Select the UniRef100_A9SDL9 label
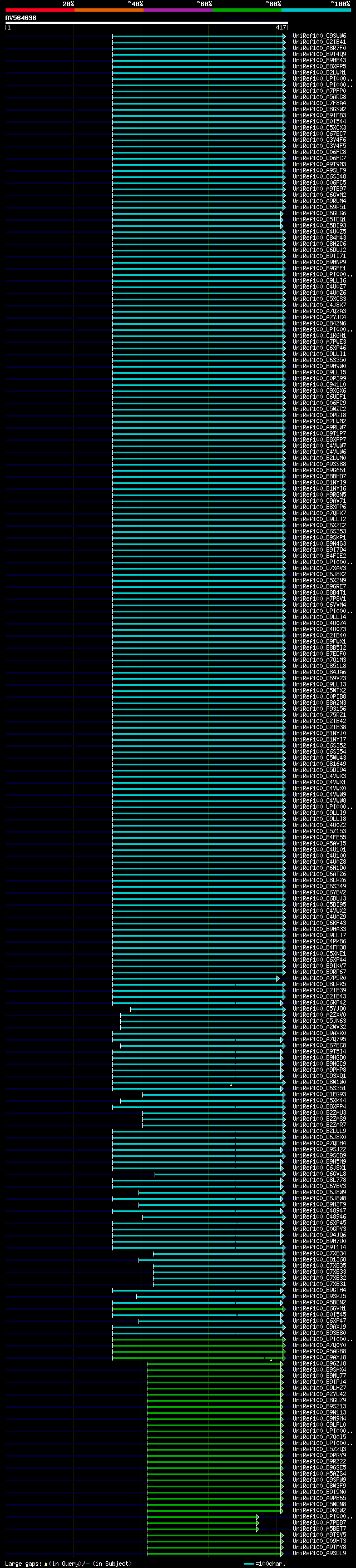Viewport: 356px width, 1568px height. (x=319, y=1553)
